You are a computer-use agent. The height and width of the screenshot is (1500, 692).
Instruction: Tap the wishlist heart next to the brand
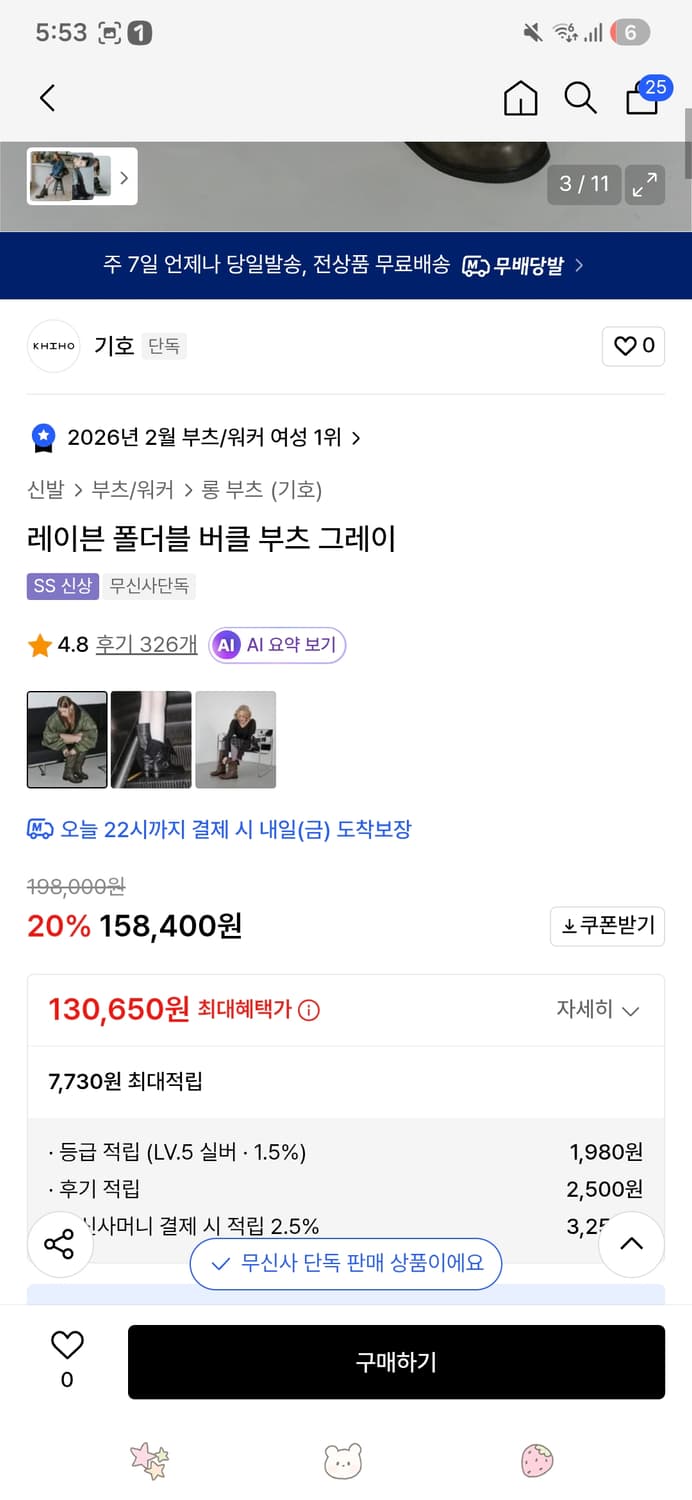[633, 346]
